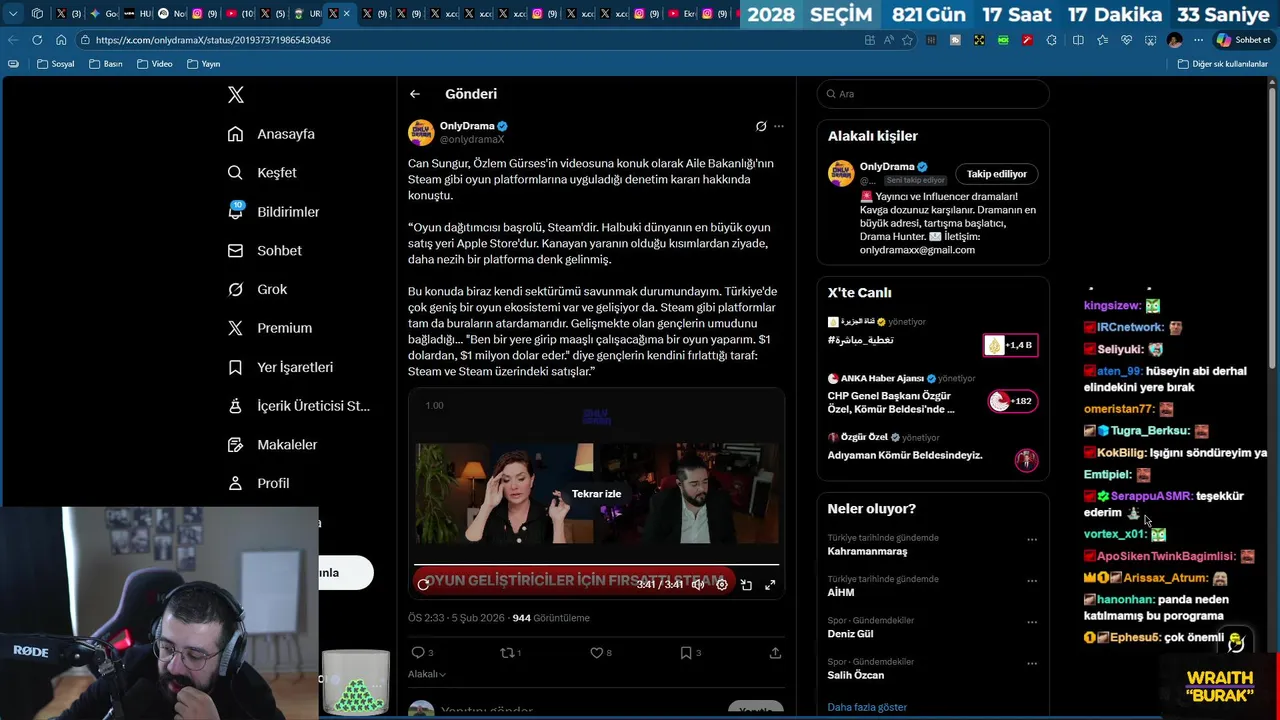Open browser extensions puzzle icon
Image resolution: width=1280 pixels, height=720 pixels.
click(x=1051, y=40)
